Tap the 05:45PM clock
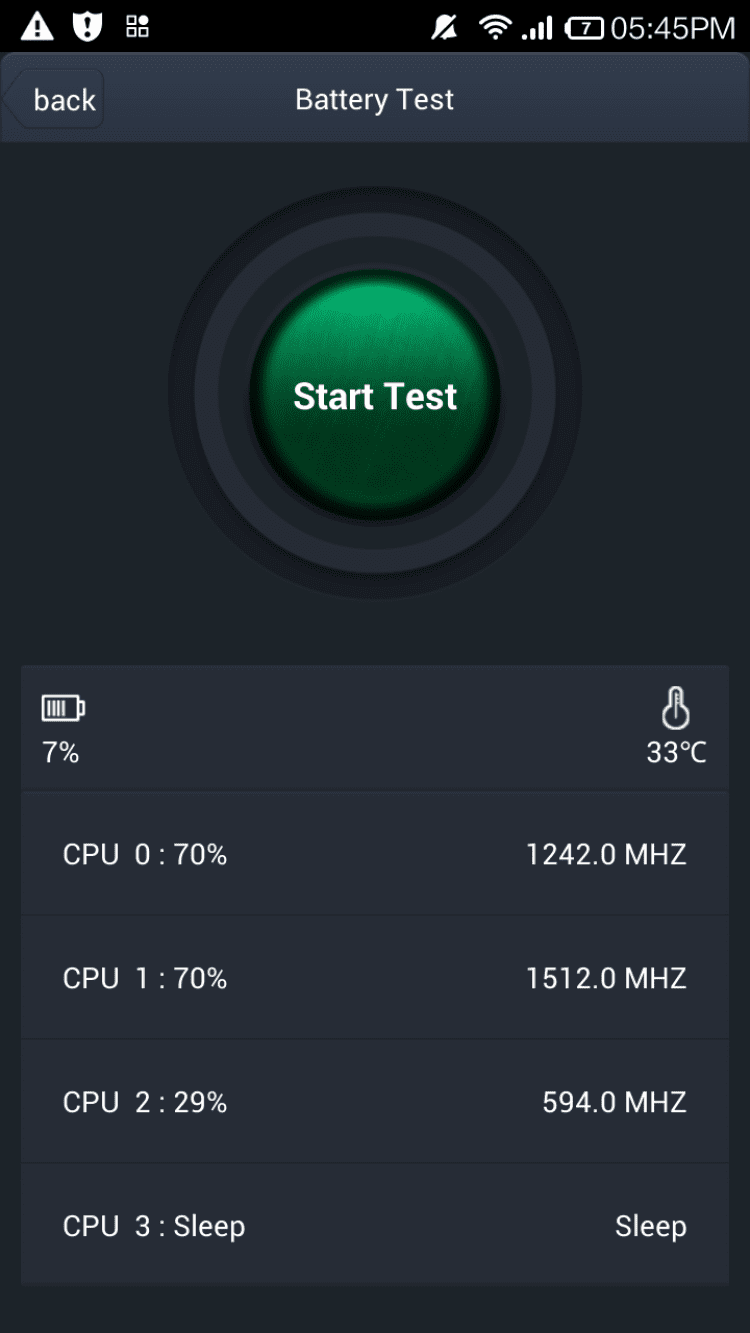The width and height of the screenshot is (750, 1333). [x=673, y=28]
